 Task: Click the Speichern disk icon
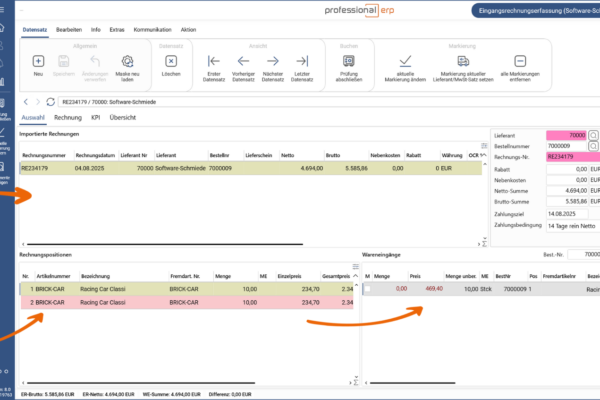coord(64,61)
